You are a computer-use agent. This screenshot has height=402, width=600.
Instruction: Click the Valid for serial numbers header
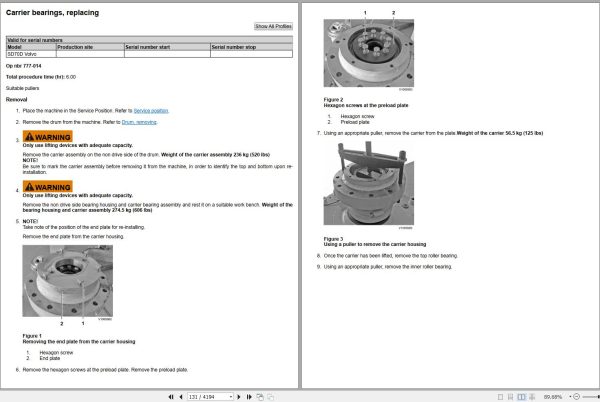click(x=149, y=40)
